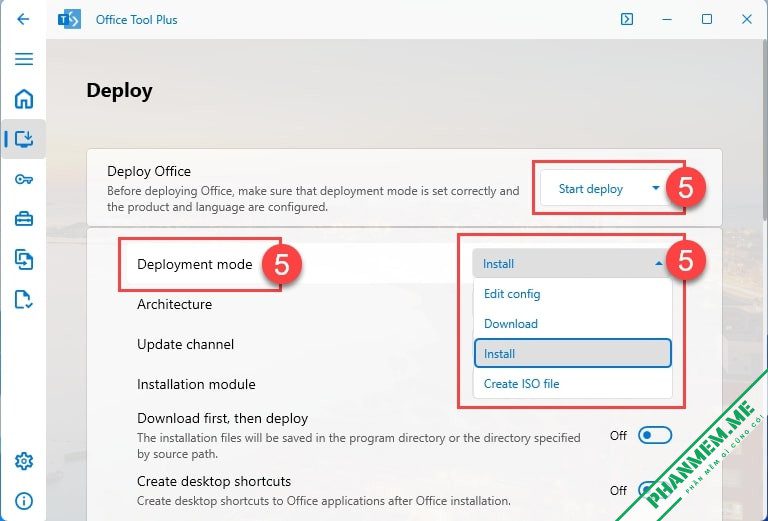Go back with the back arrow
This screenshot has height=521, width=768.
tap(23, 19)
